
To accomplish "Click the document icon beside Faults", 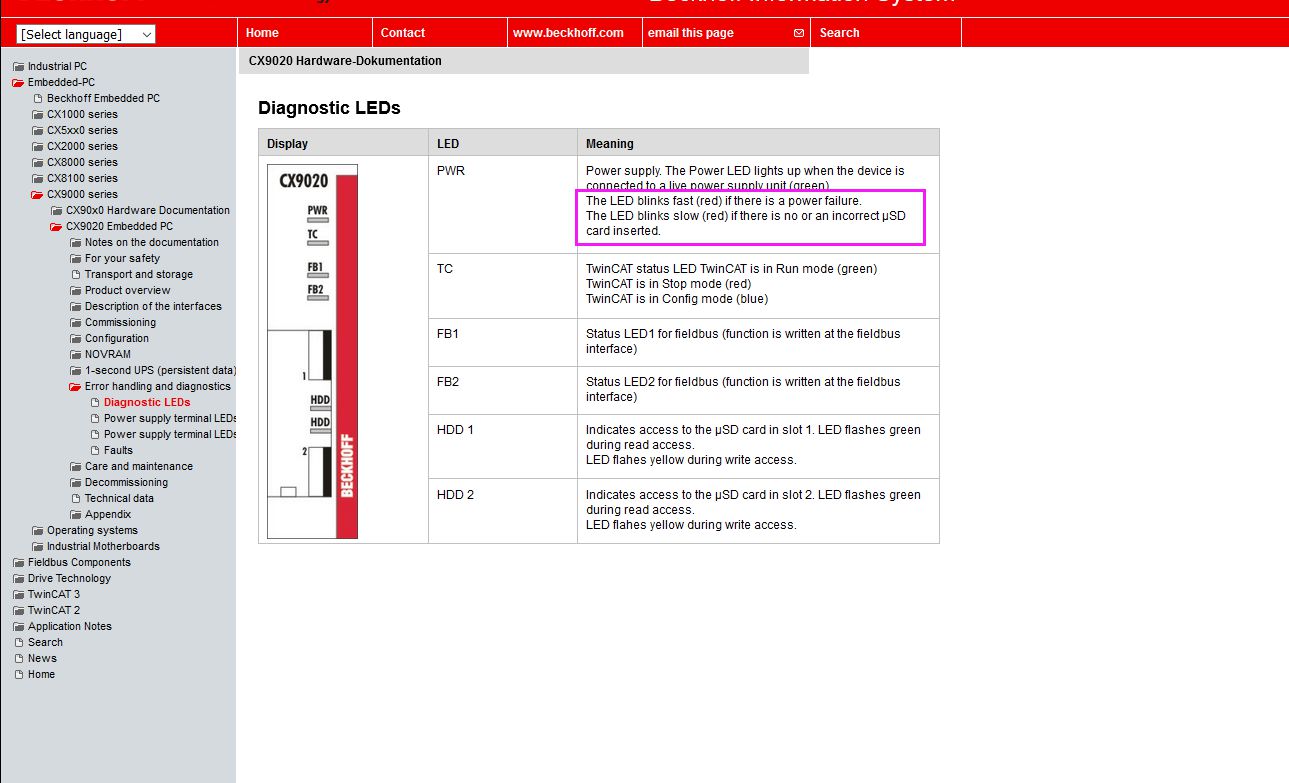I will point(95,451).
